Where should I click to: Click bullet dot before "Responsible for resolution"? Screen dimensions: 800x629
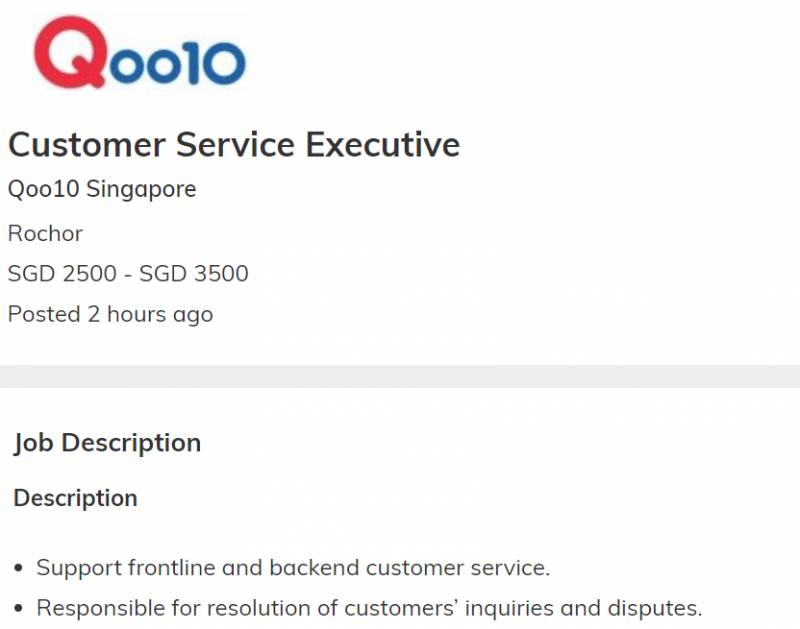[x=20, y=609]
